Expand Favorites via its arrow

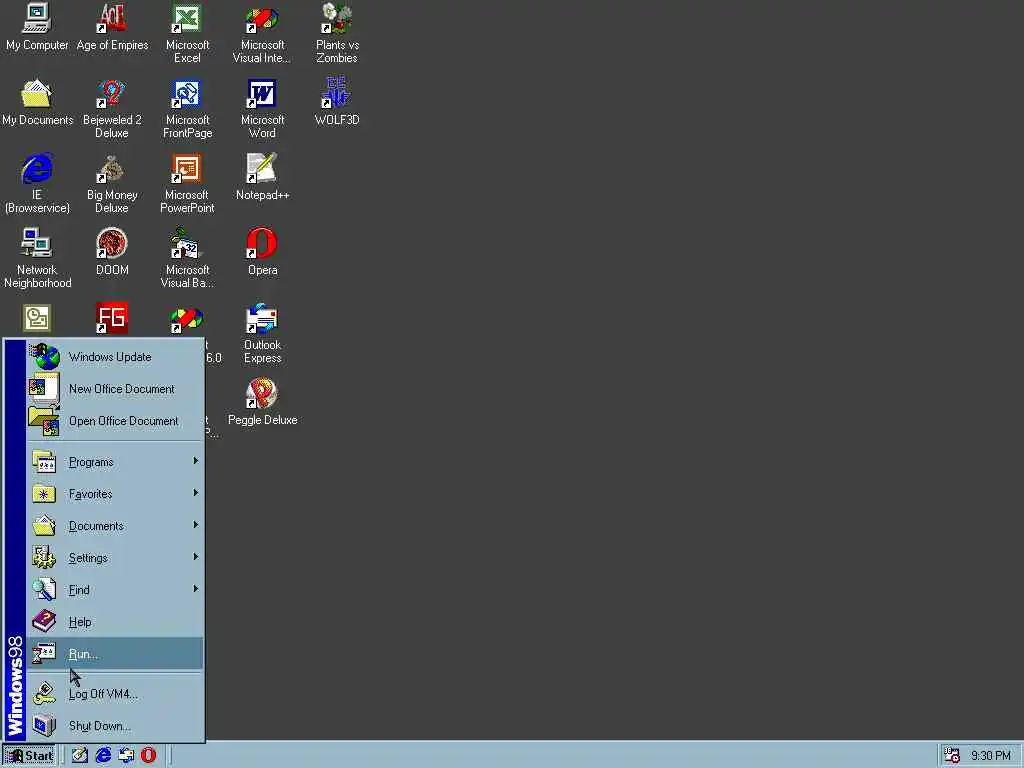coord(195,493)
